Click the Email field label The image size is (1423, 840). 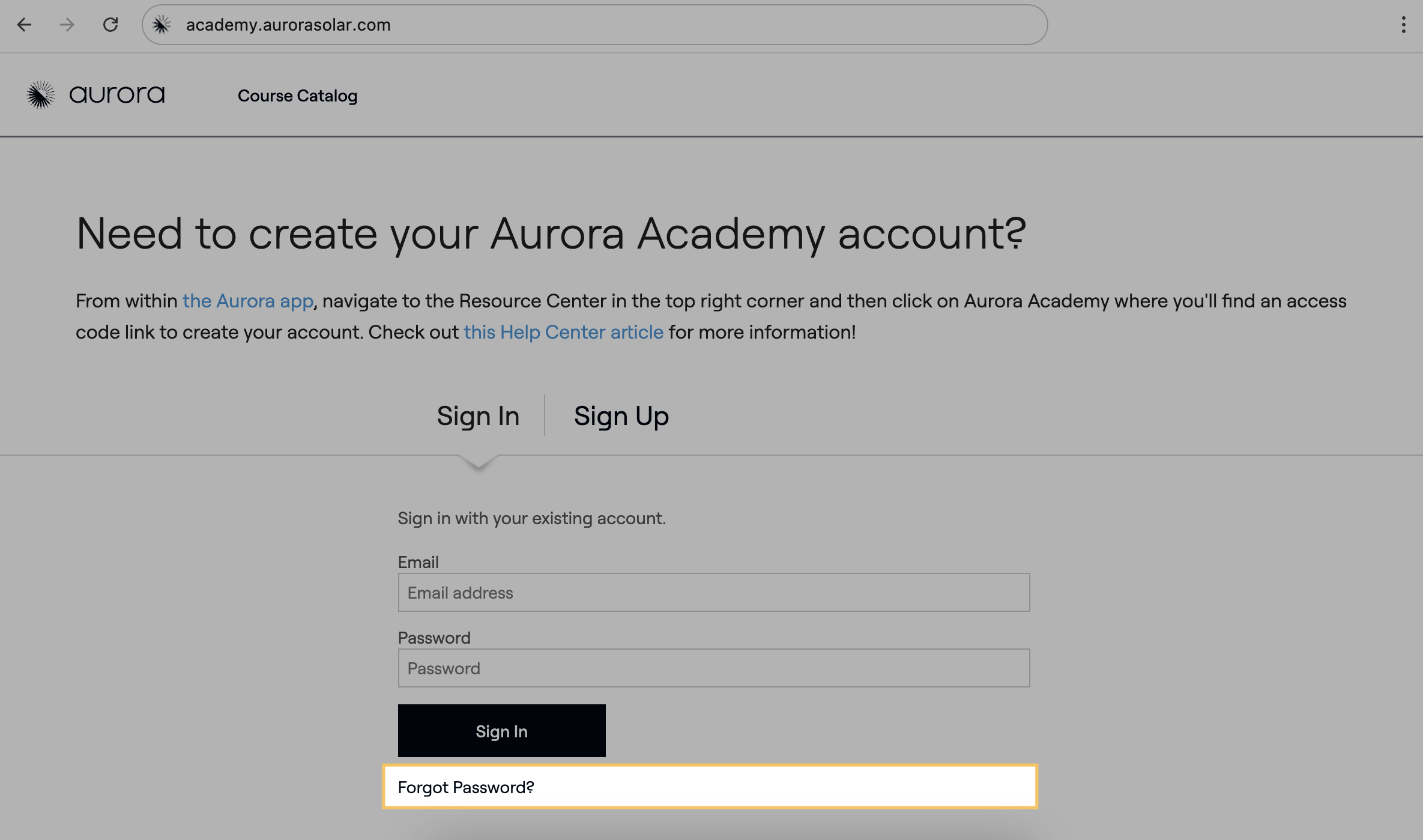(418, 562)
